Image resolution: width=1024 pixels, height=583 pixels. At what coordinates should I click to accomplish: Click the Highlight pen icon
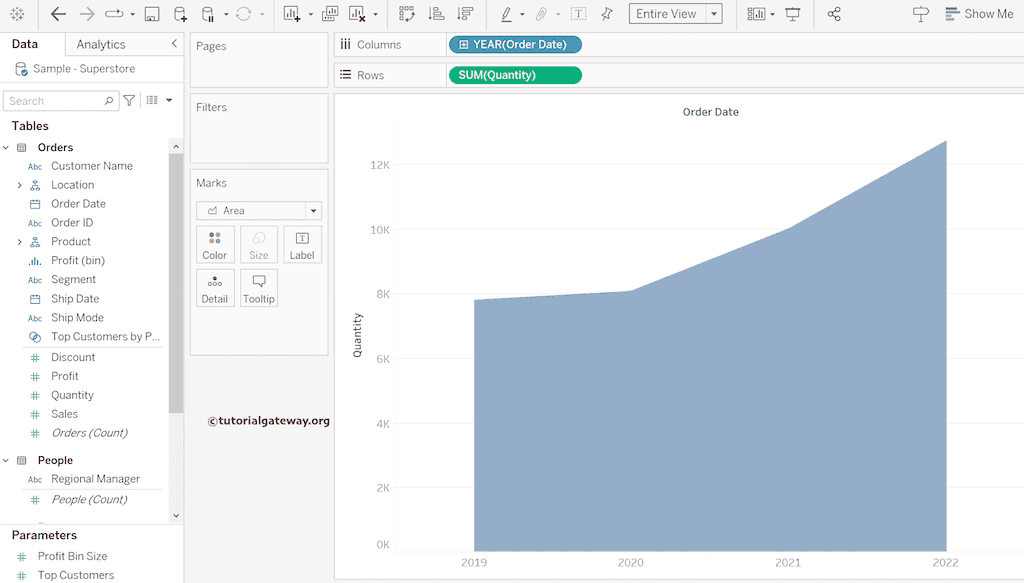506,14
